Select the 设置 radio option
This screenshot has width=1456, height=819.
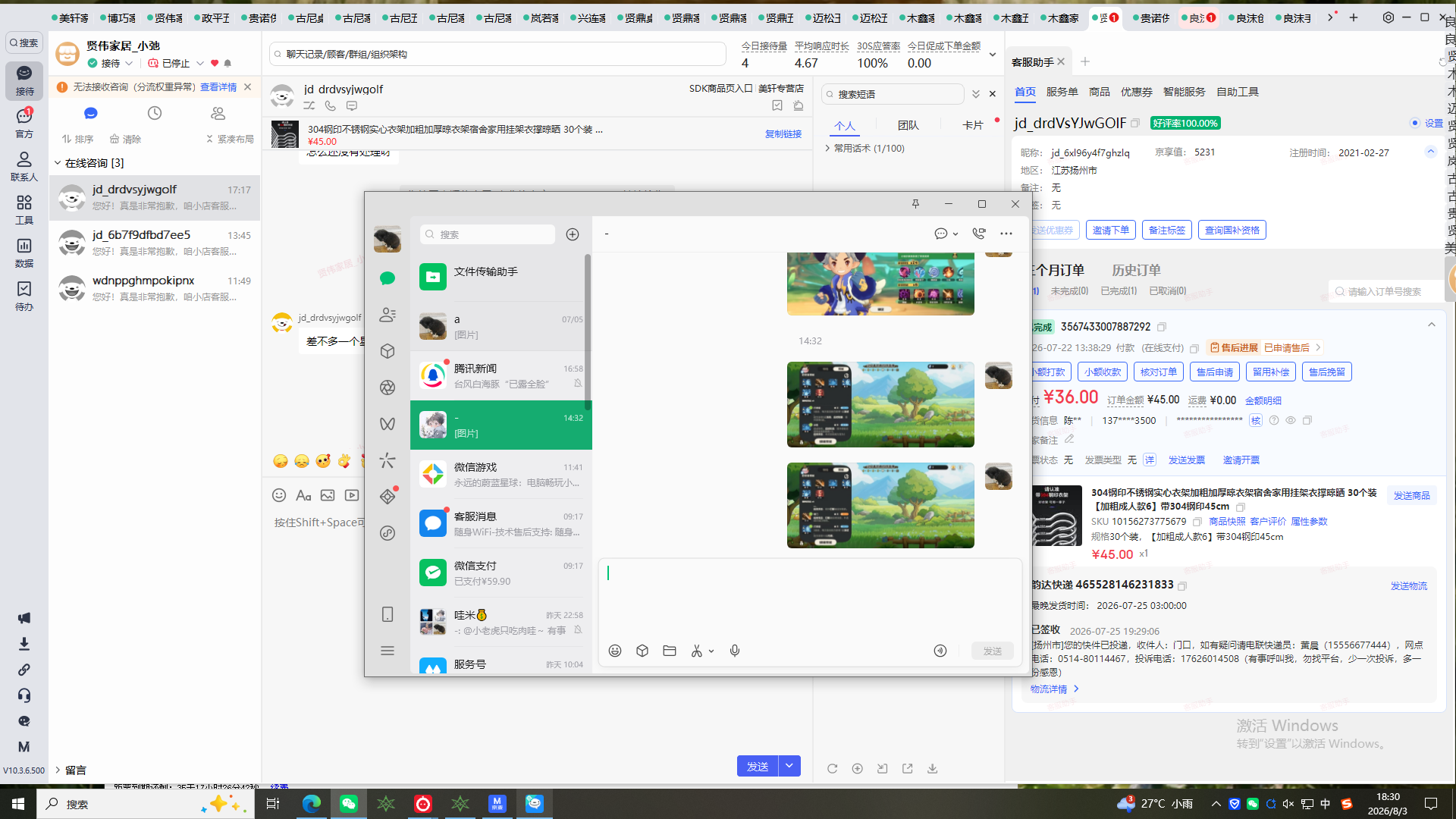(x=1415, y=123)
